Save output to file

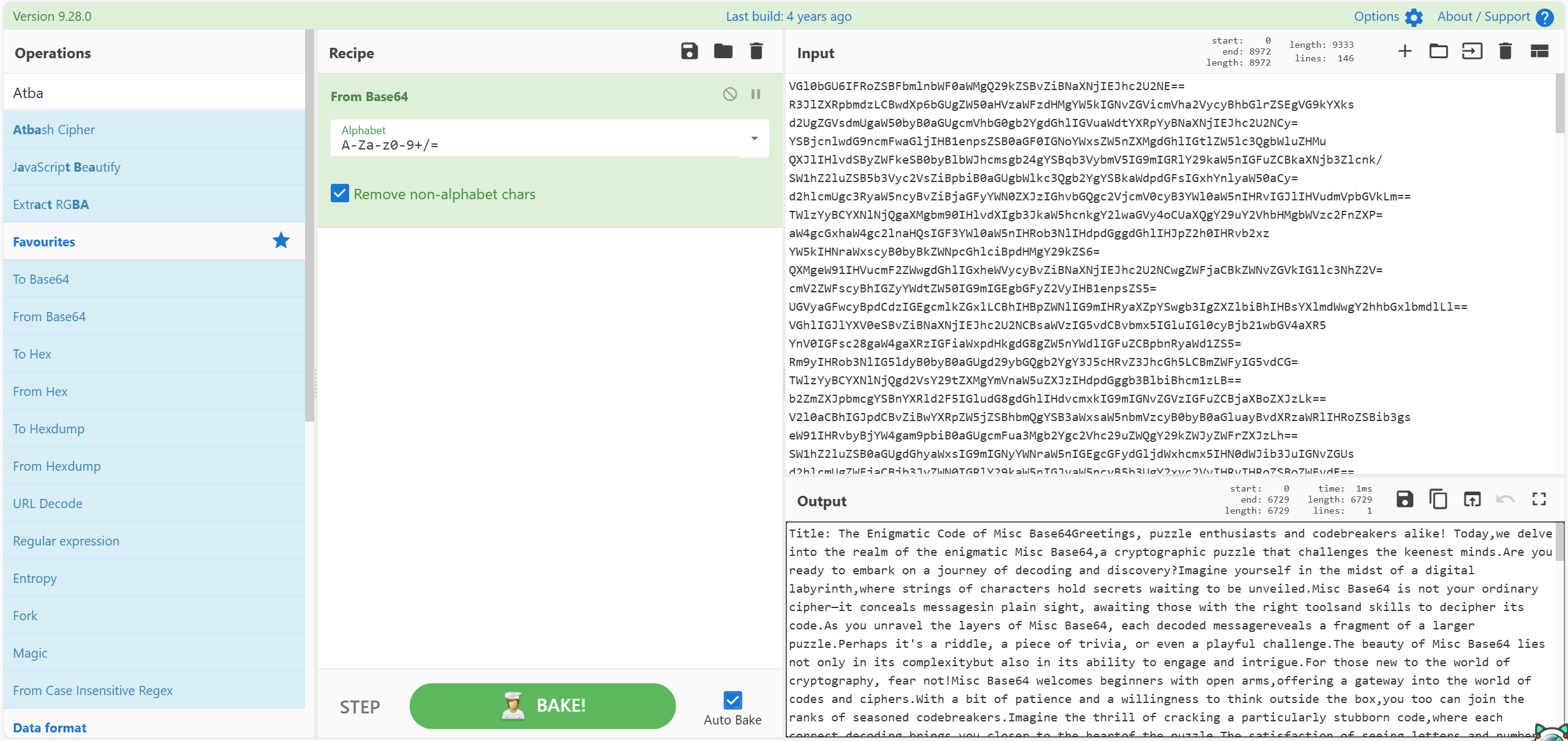[x=1404, y=500]
